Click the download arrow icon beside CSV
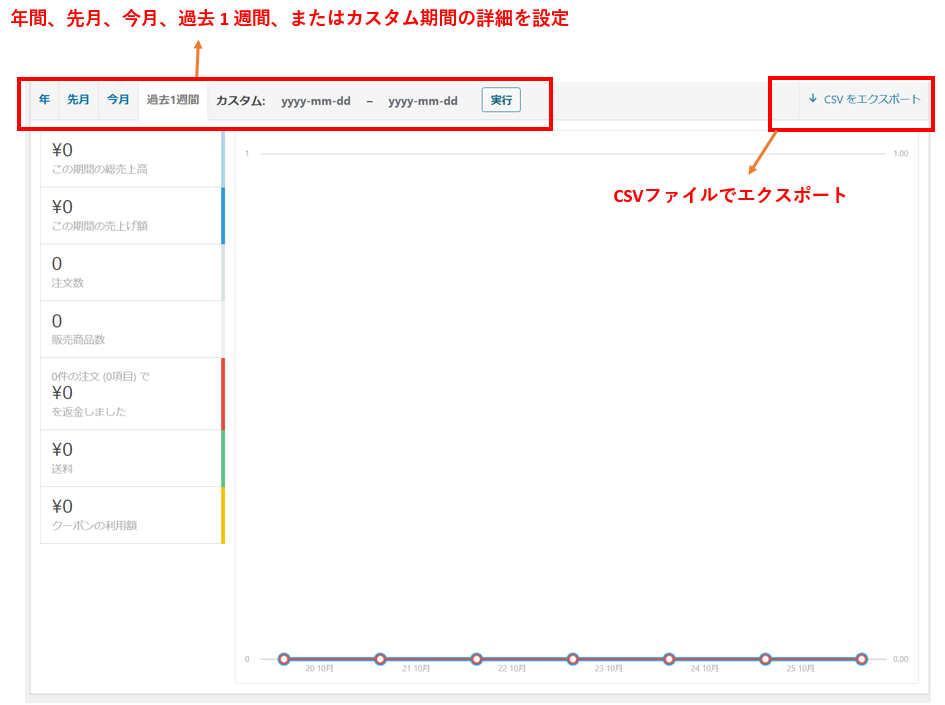Screen dimensions: 945x705 coord(813,99)
